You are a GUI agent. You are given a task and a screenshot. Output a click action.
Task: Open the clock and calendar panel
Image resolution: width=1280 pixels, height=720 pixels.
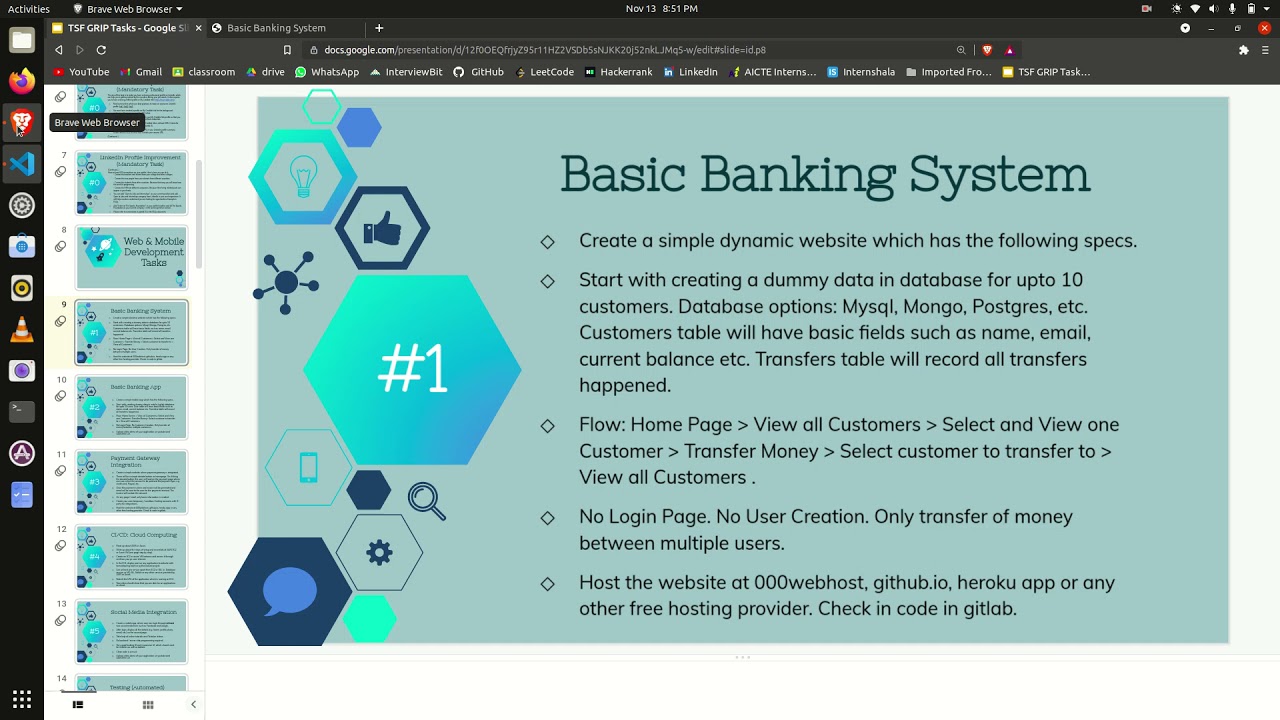[661, 8]
